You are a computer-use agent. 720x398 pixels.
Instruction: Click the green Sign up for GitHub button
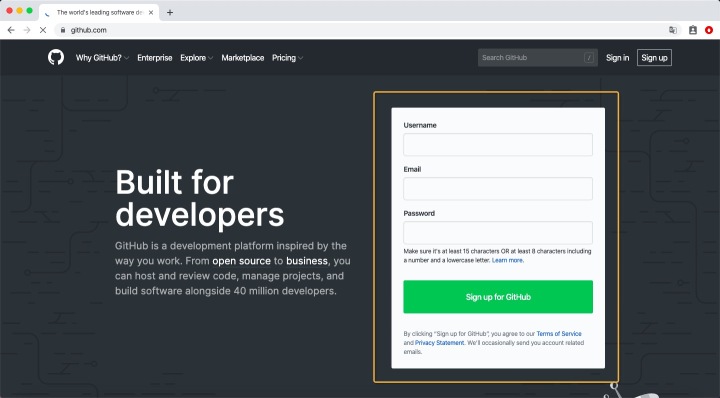[498, 297]
